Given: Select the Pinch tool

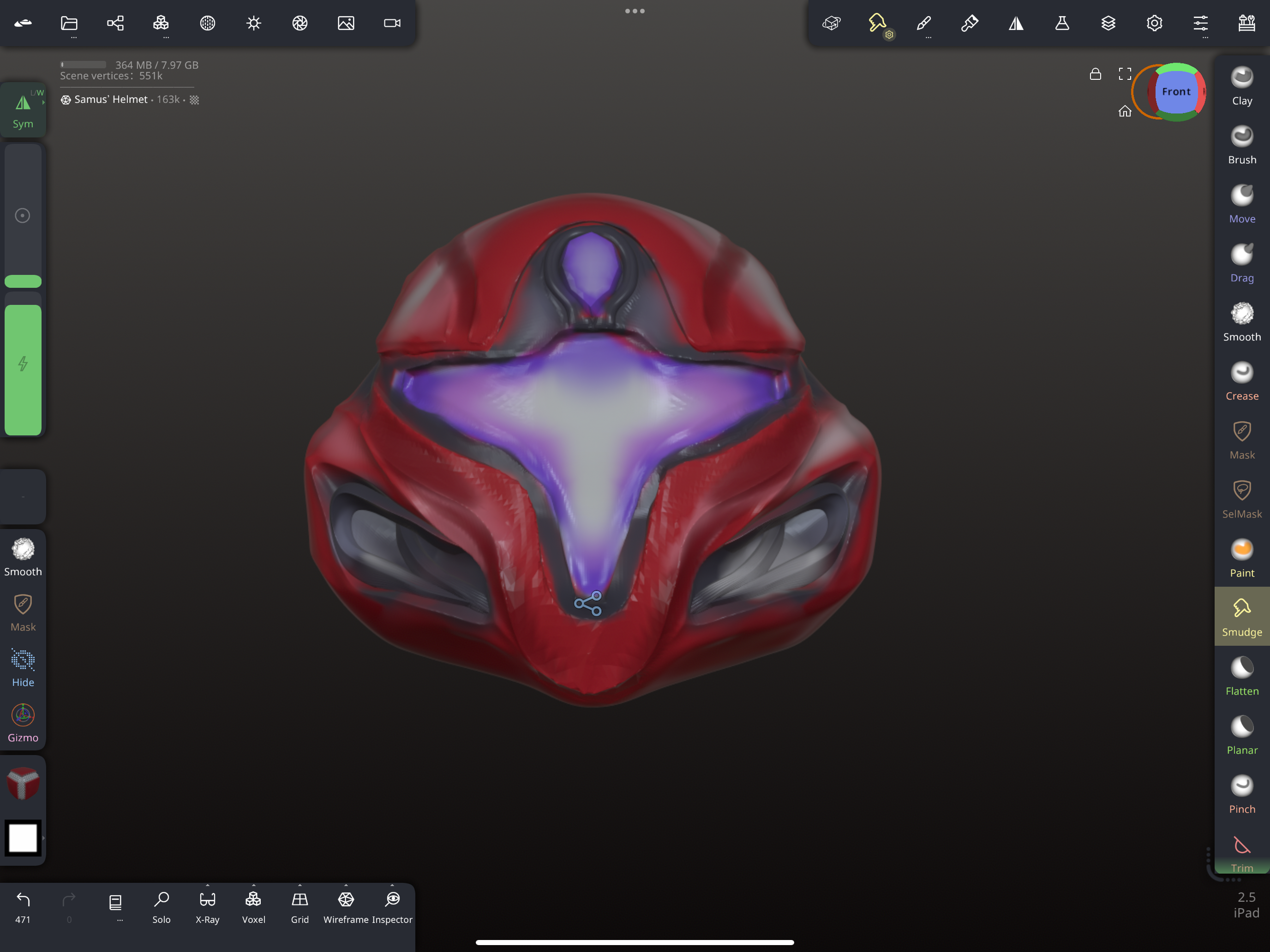Looking at the screenshot, I should coord(1242,795).
